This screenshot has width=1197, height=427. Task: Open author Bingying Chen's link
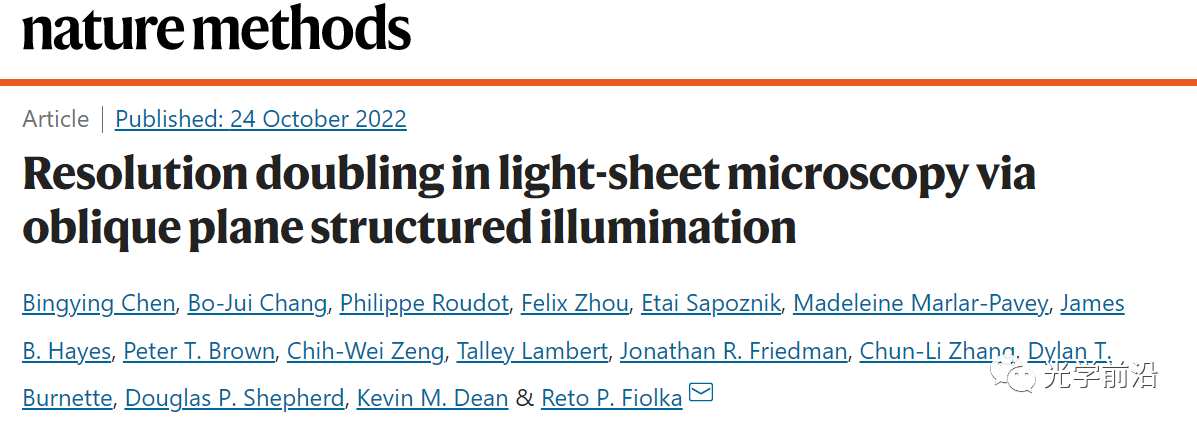click(98, 304)
